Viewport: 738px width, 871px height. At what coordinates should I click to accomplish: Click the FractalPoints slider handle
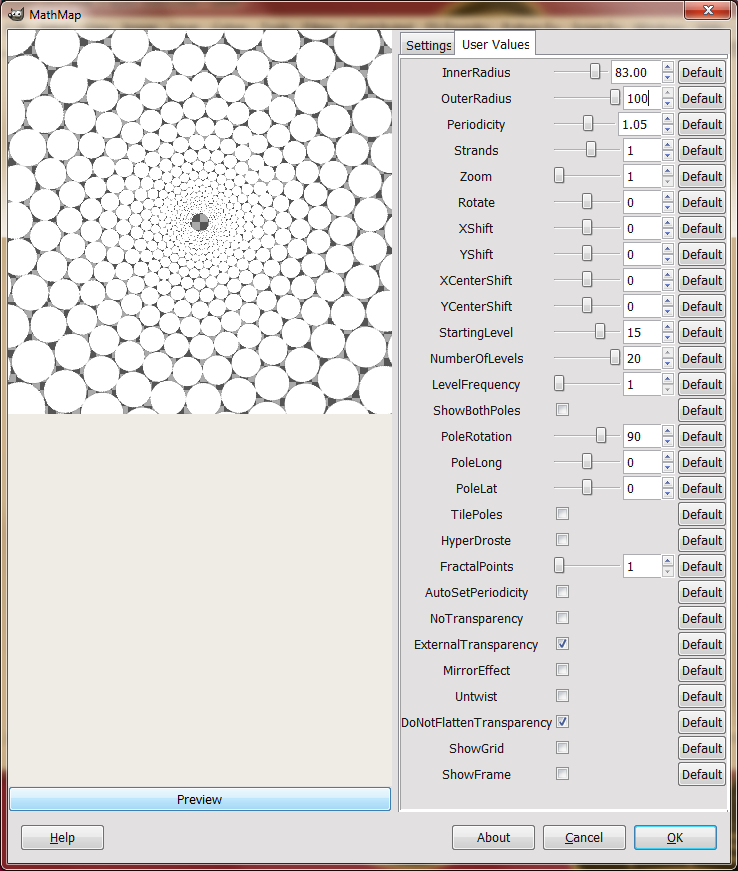click(559, 565)
